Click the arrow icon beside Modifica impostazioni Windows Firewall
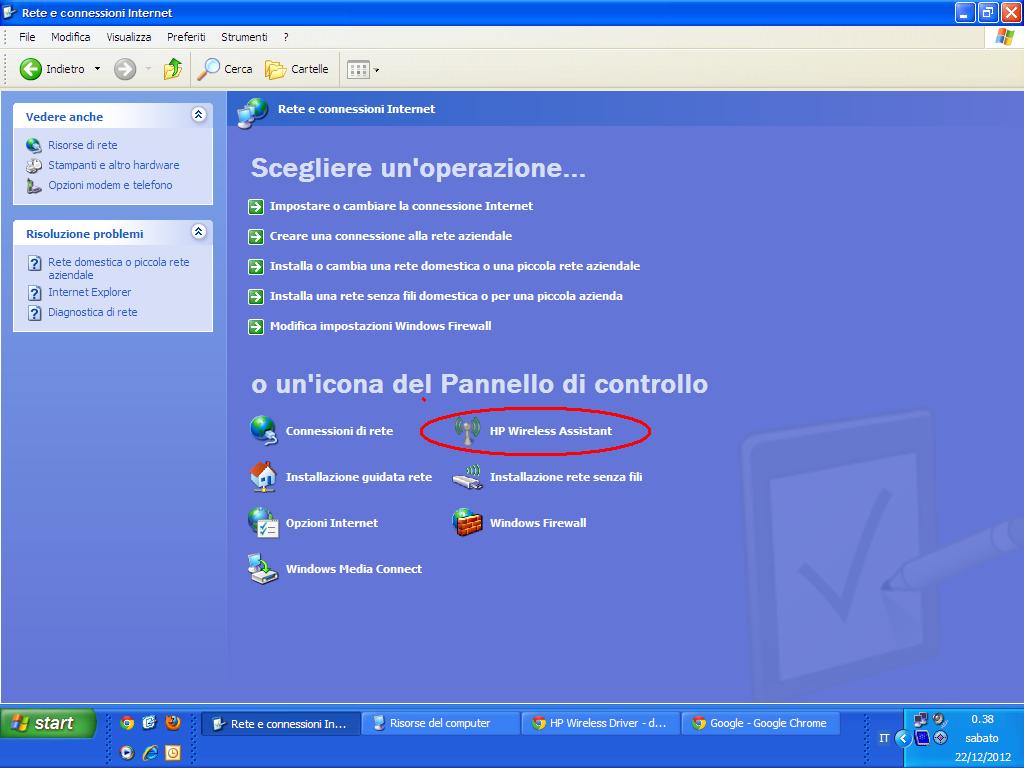The image size is (1024, 768). (256, 327)
